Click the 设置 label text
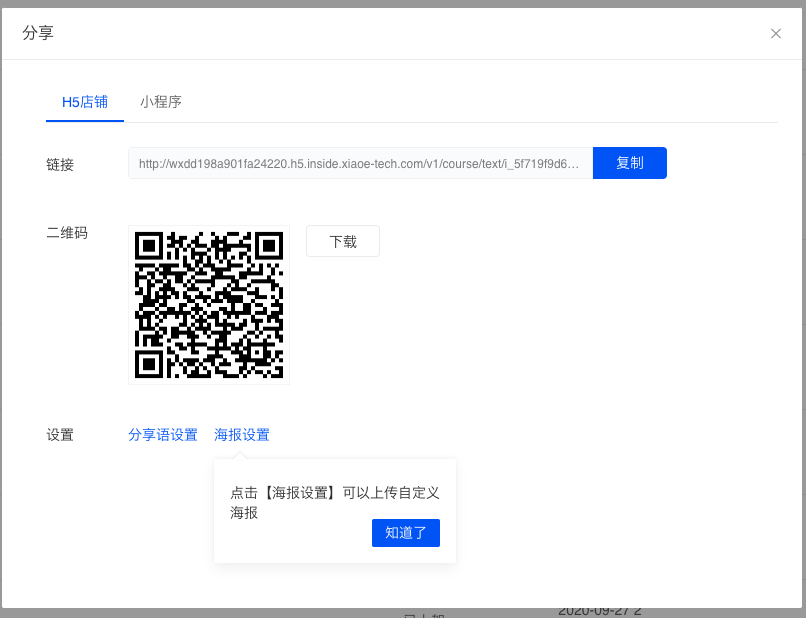 (x=60, y=435)
